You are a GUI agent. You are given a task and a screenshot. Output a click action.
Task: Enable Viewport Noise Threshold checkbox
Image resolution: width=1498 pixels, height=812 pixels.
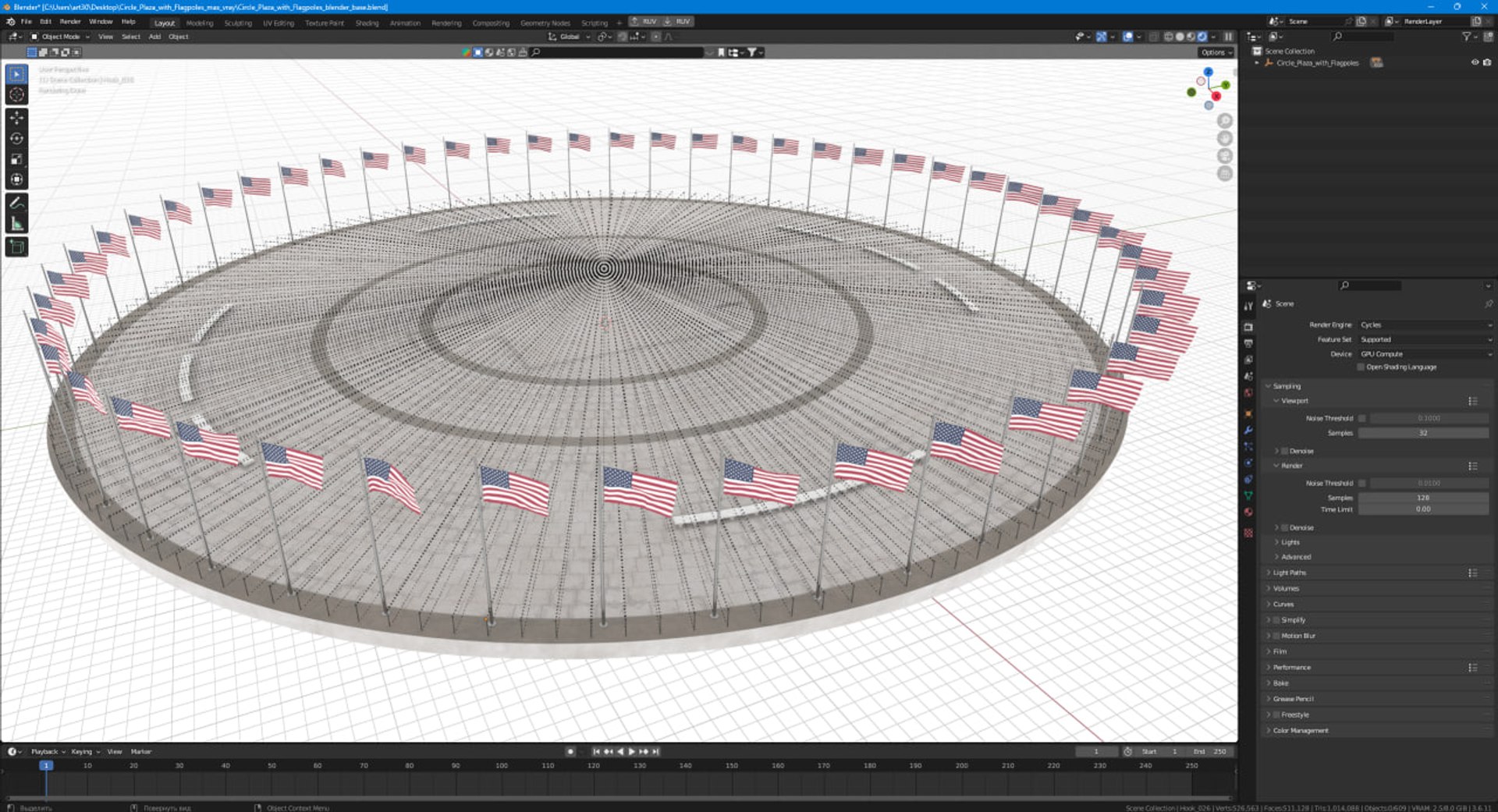(1362, 418)
